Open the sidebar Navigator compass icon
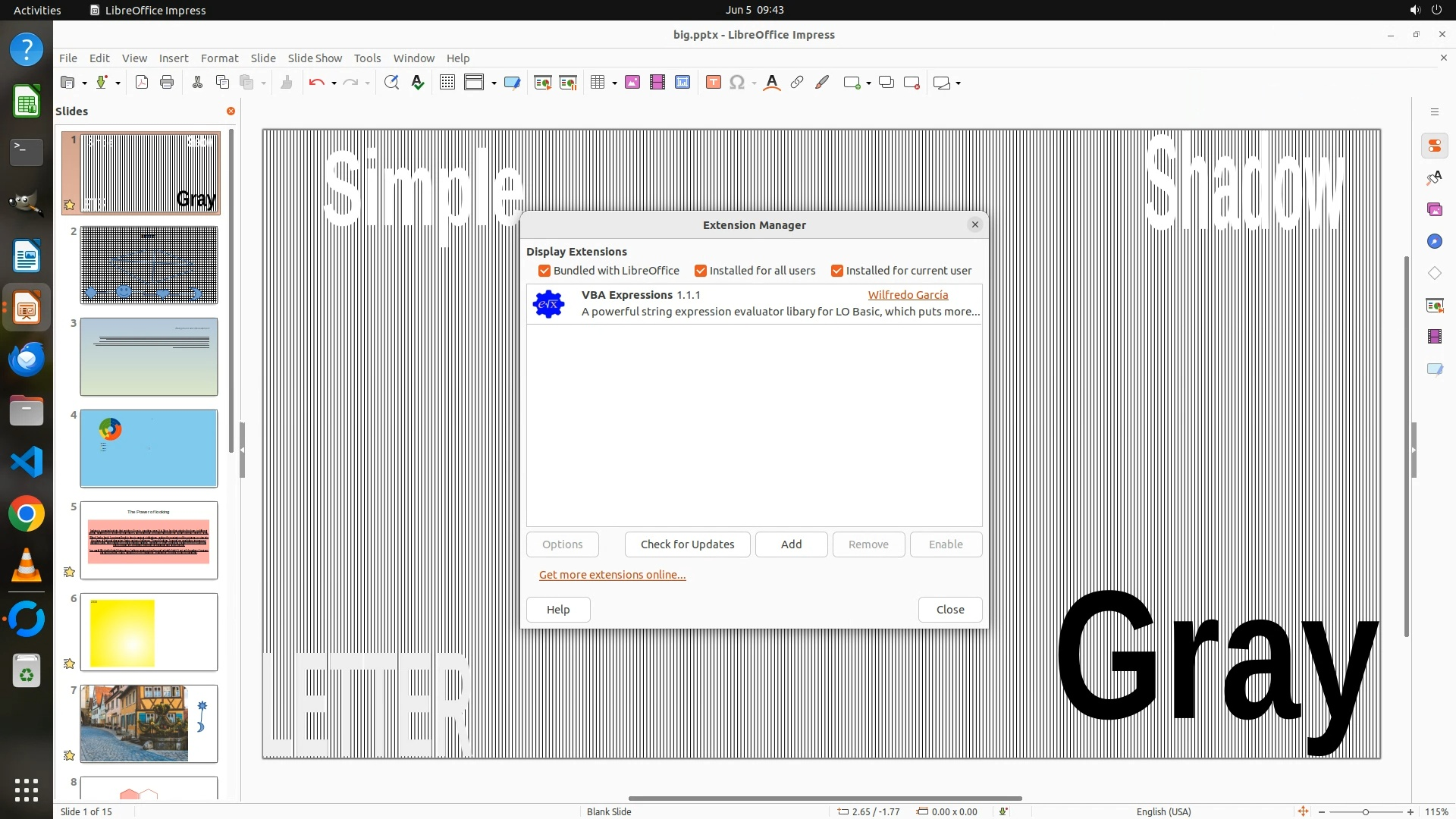Image resolution: width=1456 pixels, height=819 pixels. [1434, 241]
